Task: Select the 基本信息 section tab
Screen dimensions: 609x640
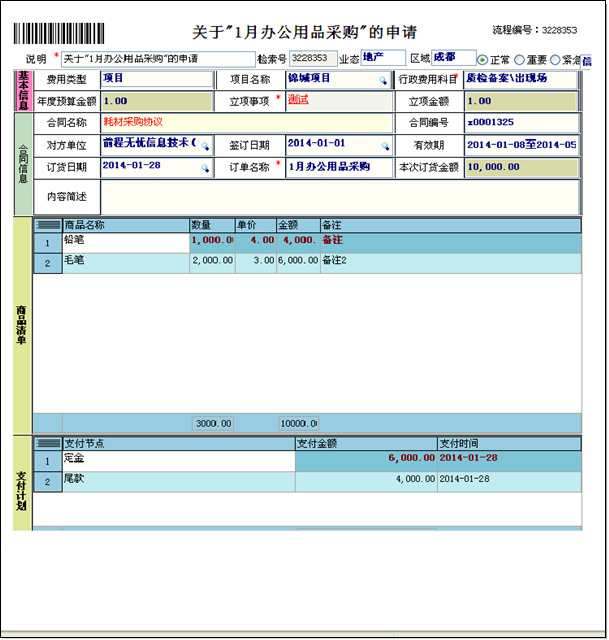Action: [23, 91]
